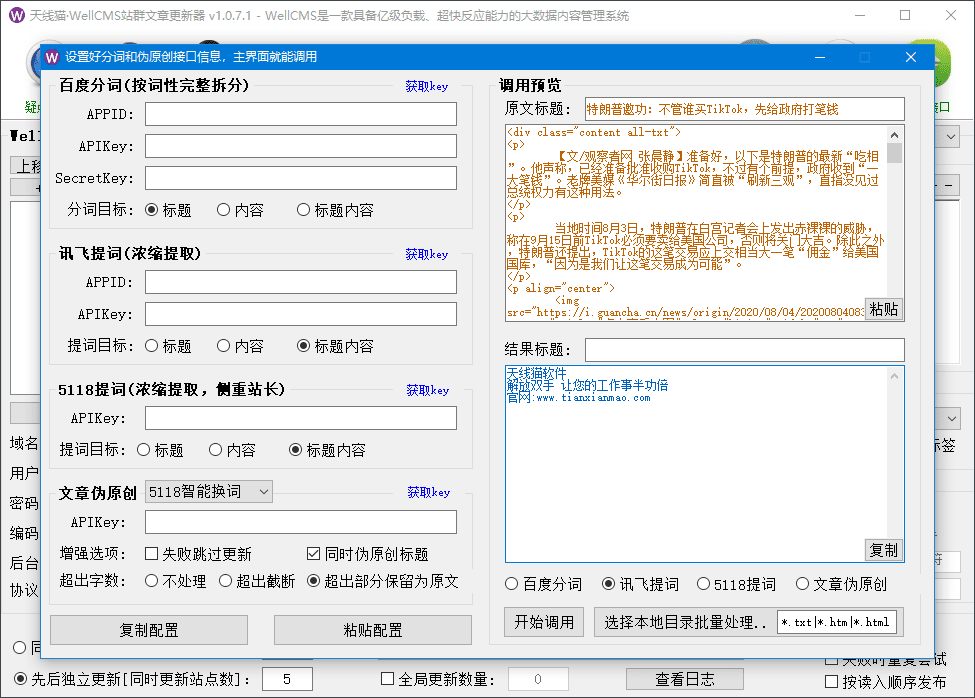Click source text scrollbar up arrow

tap(894, 135)
